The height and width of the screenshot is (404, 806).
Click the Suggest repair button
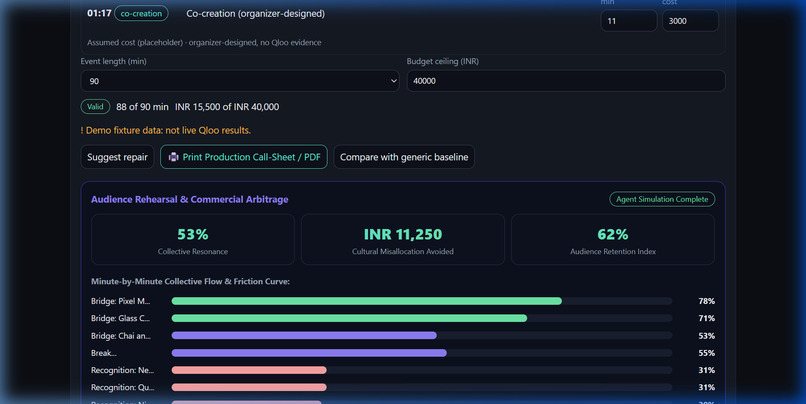pos(117,157)
